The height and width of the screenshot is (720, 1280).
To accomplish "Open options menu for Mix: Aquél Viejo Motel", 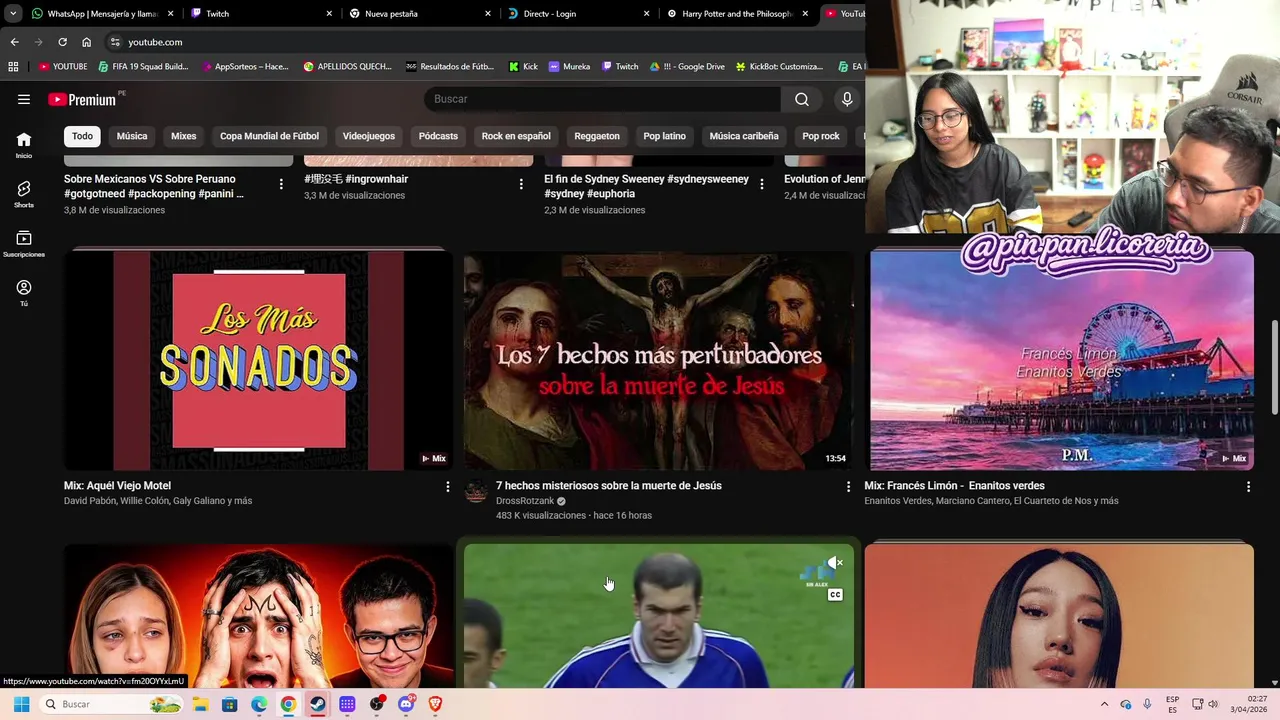I will click(447, 487).
